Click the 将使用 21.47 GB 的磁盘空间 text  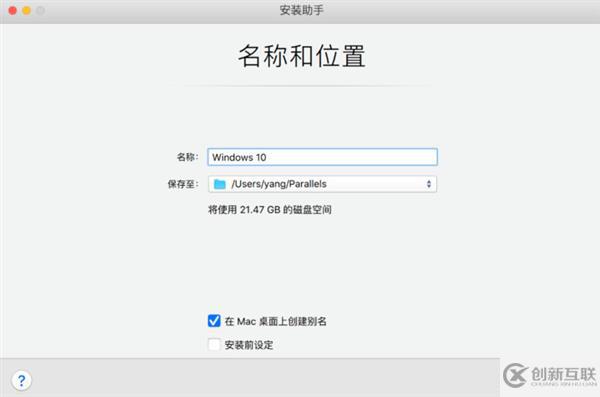(x=270, y=209)
